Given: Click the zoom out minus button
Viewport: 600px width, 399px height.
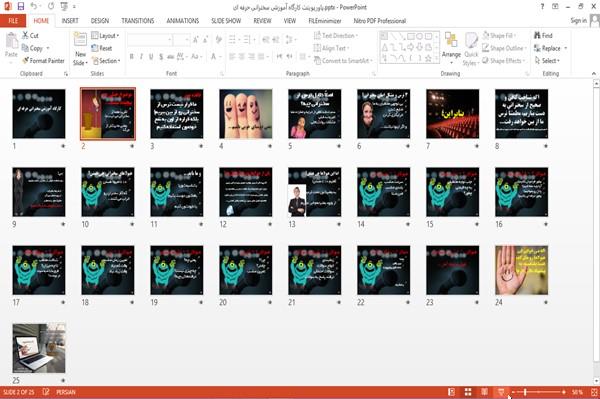Looking at the screenshot, I should (x=514, y=392).
